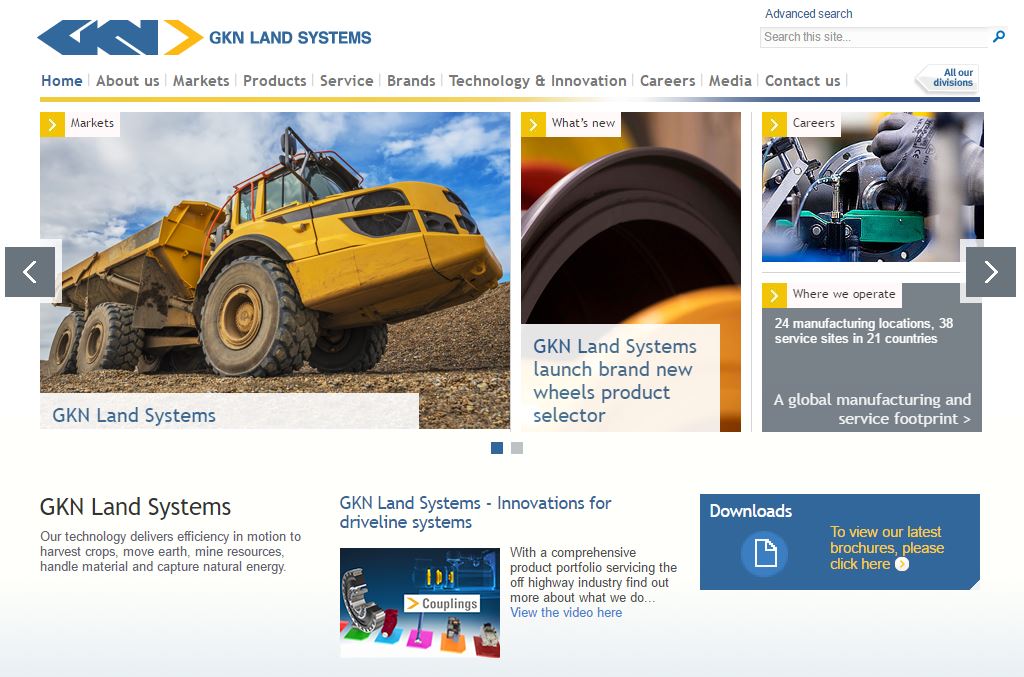Advance to next carousel slide
The width and height of the screenshot is (1024, 677).
point(990,272)
